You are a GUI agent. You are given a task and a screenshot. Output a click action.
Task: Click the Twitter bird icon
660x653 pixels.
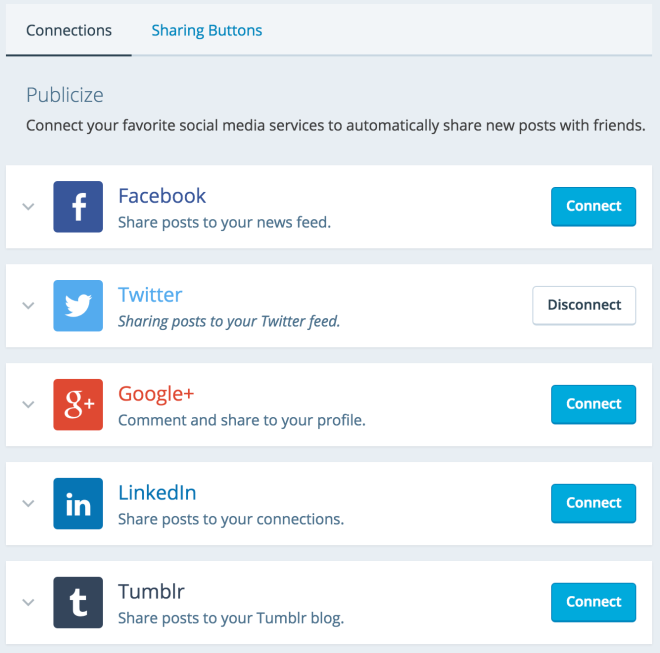(x=78, y=306)
